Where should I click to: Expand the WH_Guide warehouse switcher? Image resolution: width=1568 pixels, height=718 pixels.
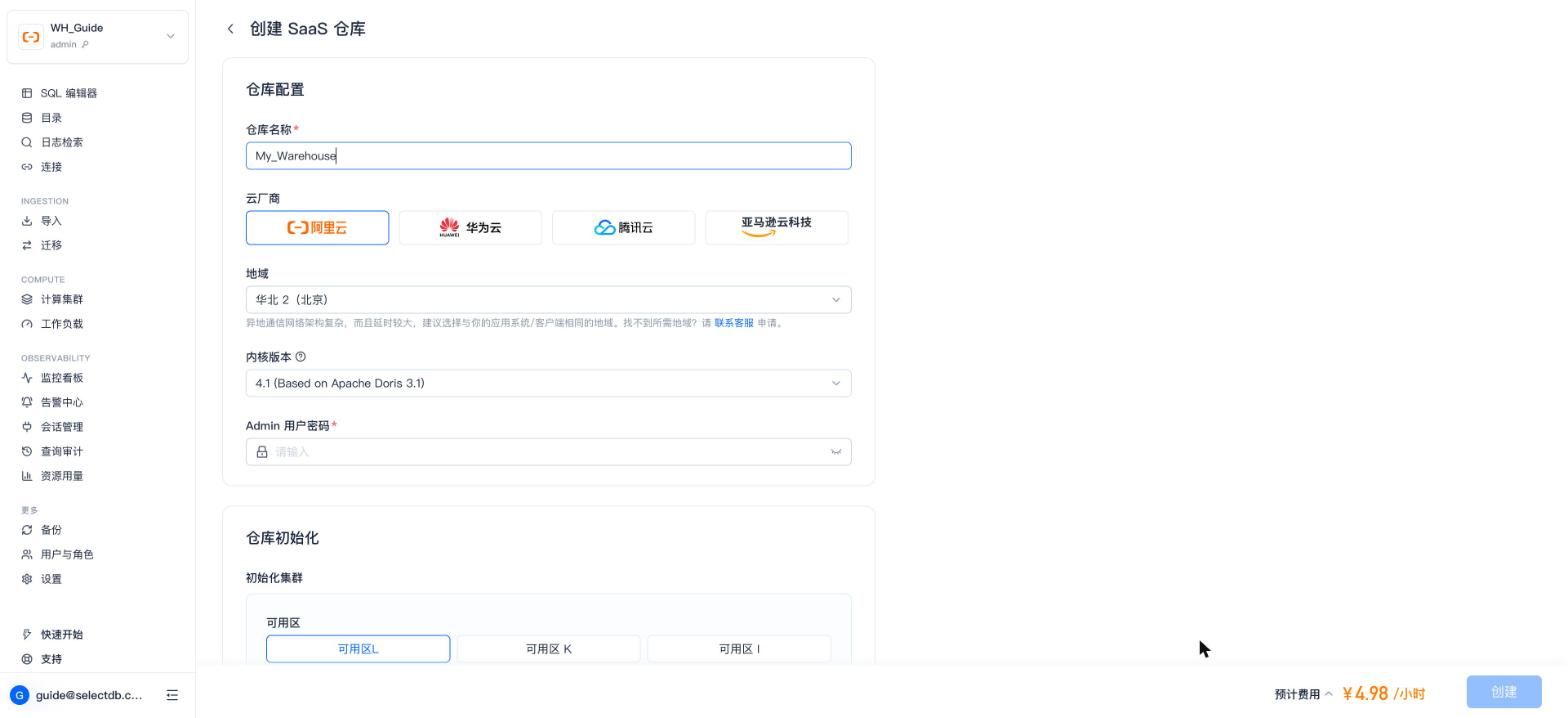tap(97, 37)
